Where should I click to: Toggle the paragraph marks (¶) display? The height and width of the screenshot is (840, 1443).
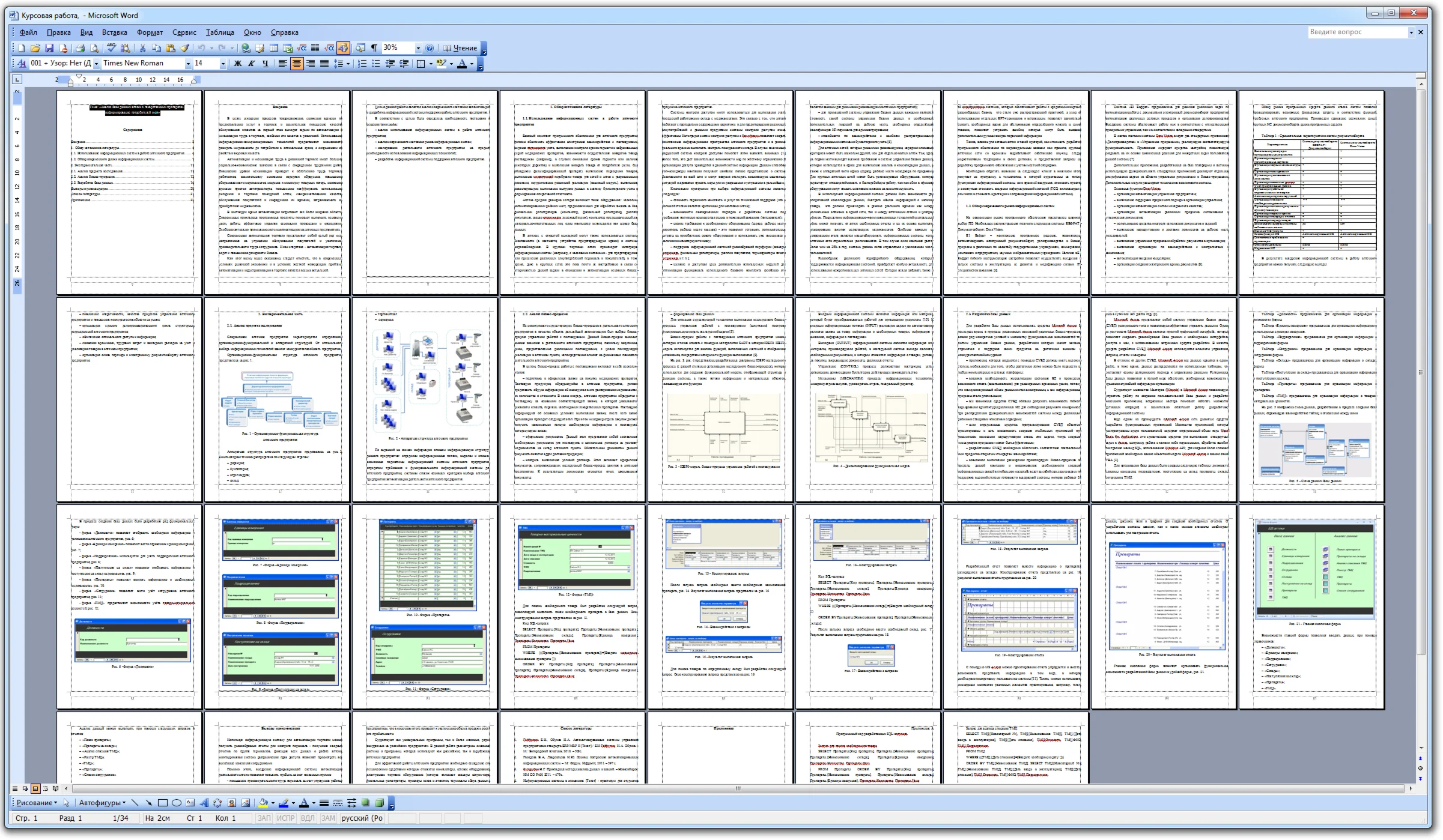(x=374, y=48)
